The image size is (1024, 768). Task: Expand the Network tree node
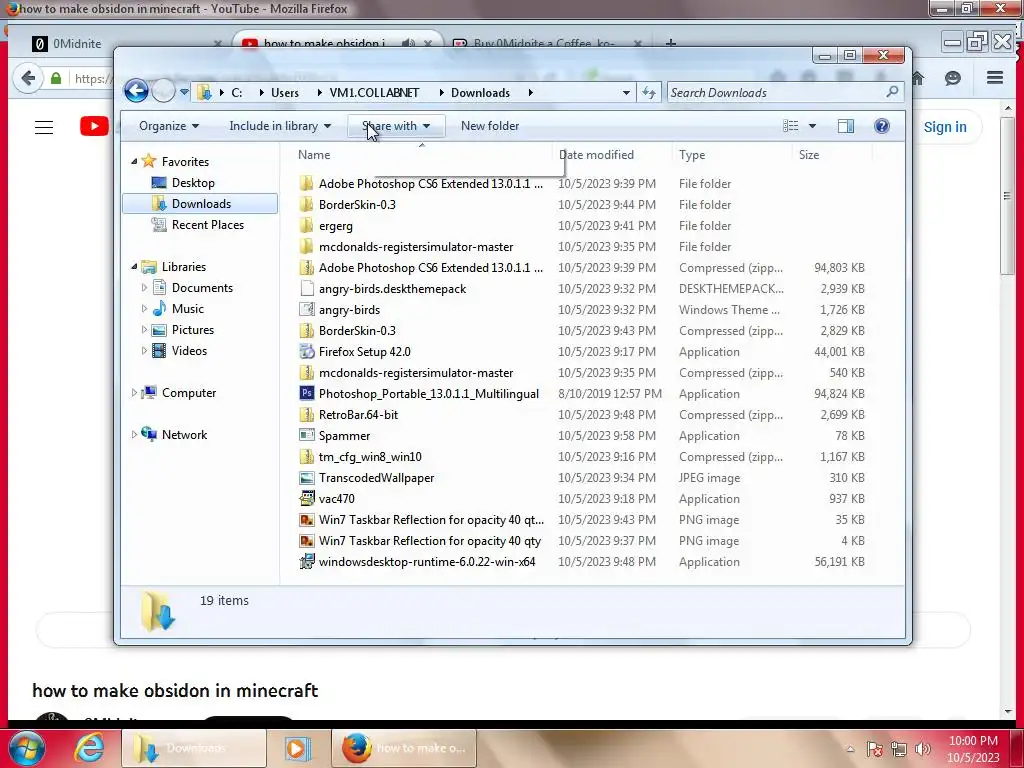click(134, 434)
